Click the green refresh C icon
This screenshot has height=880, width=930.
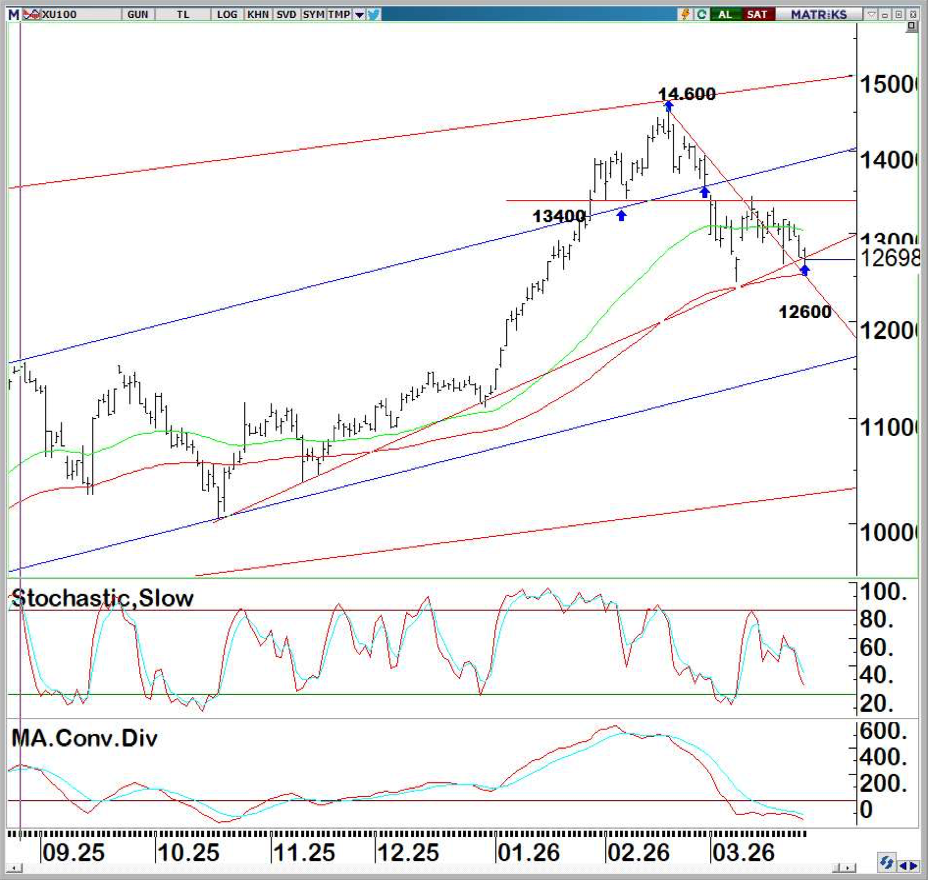click(702, 15)
